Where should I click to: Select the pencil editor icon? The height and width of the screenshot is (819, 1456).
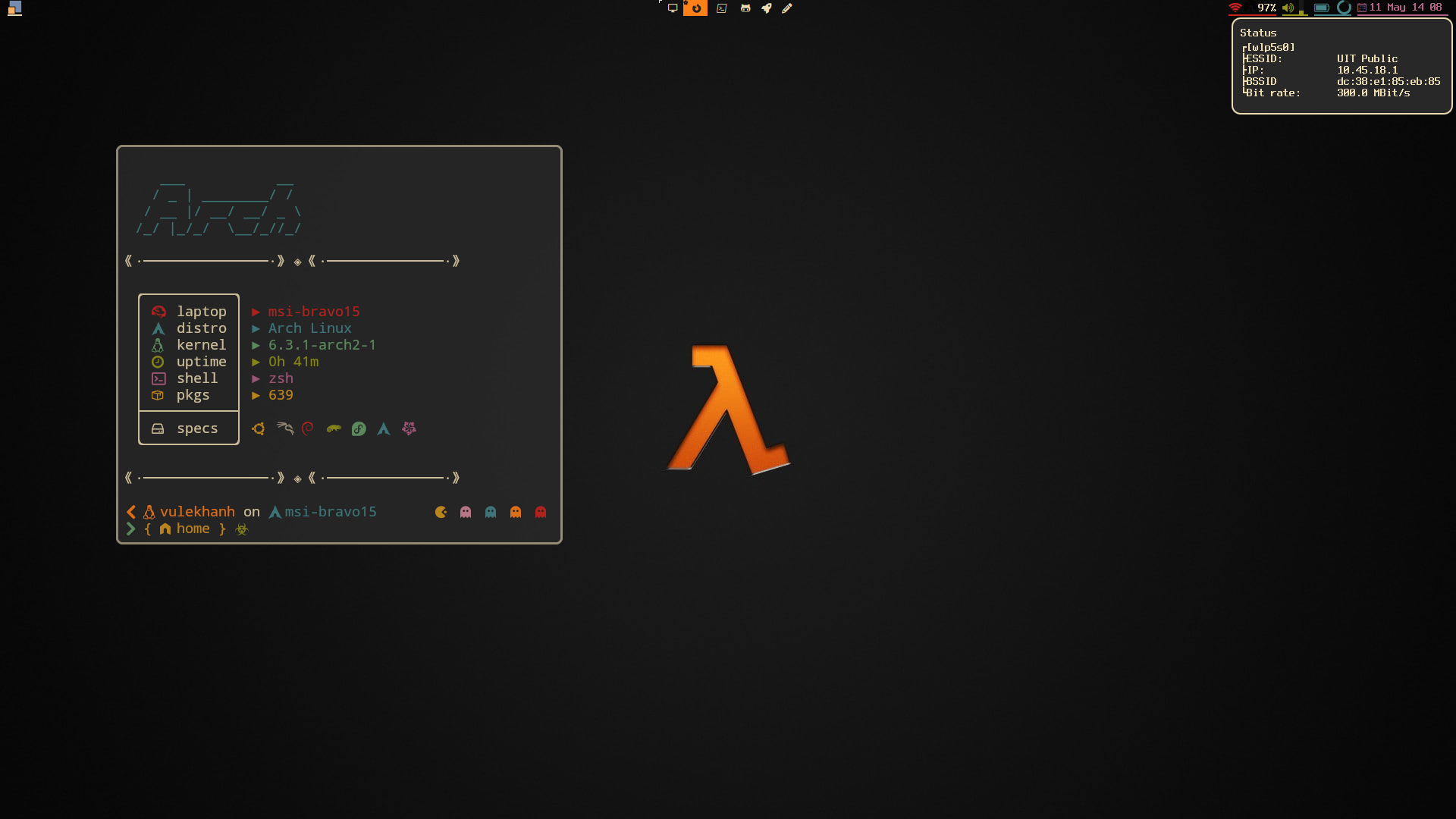click(x=786, y=8)
